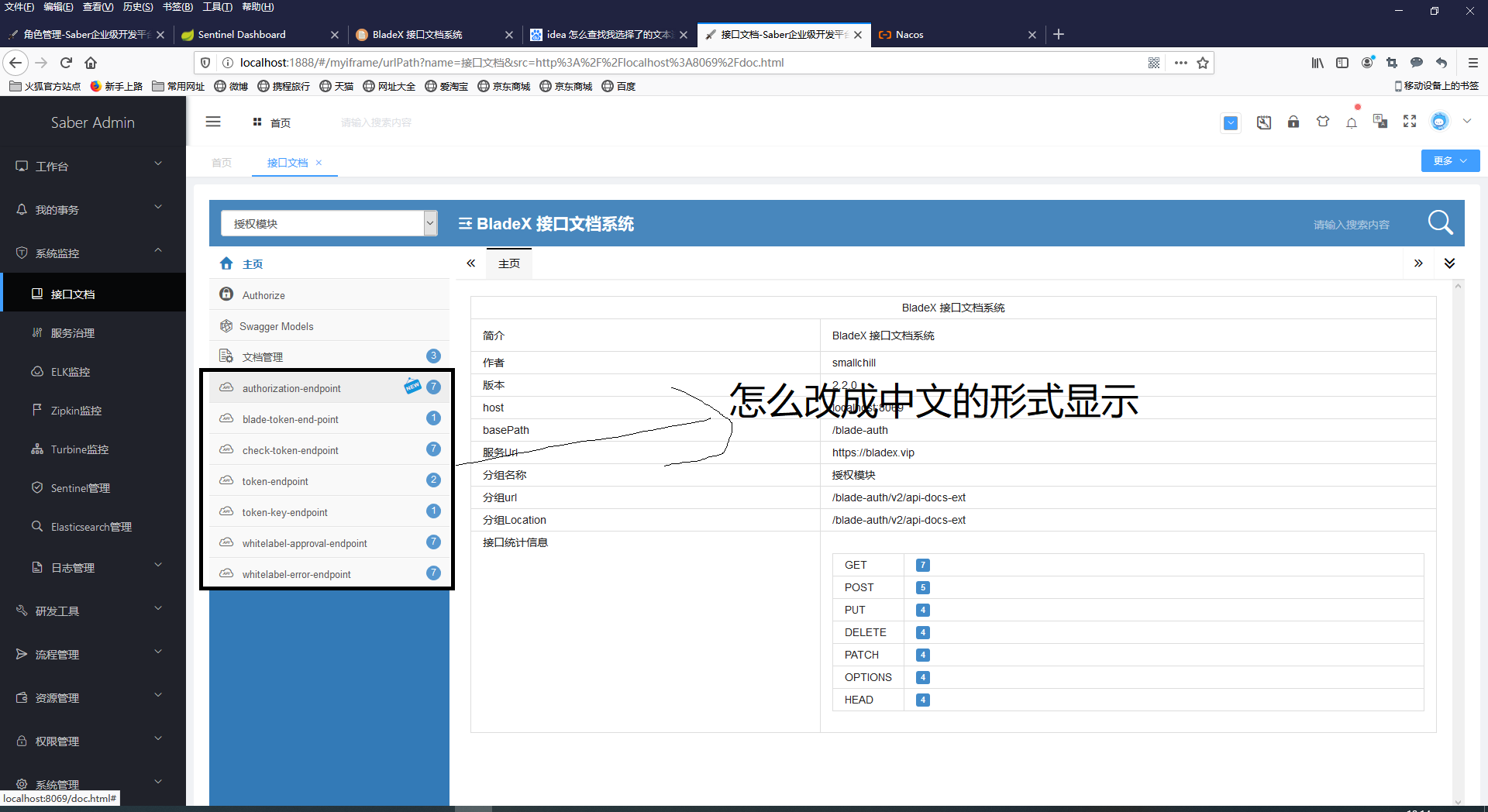Open 书签 menu in Firefox menu bar
Screen dimensions: 1488x812
(x=177, y=7)
